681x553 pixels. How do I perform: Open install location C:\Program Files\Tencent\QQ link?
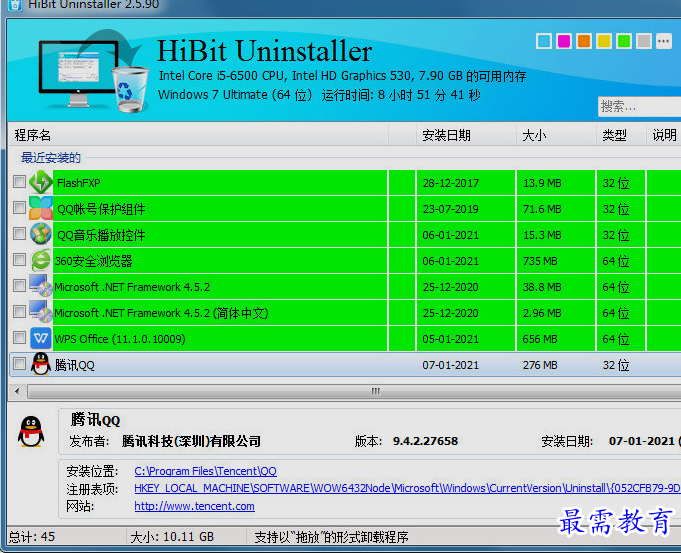point(205,471)
